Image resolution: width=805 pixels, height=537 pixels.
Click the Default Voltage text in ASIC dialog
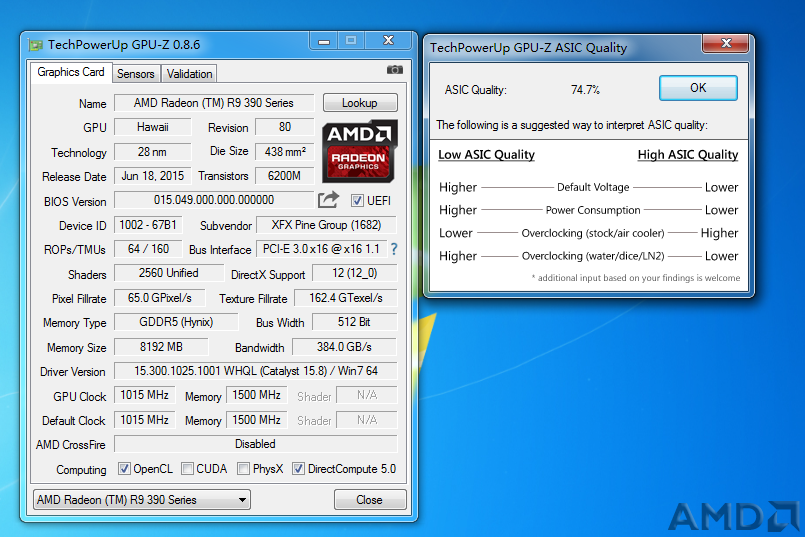pyautogui.click(x=593, y=187)
